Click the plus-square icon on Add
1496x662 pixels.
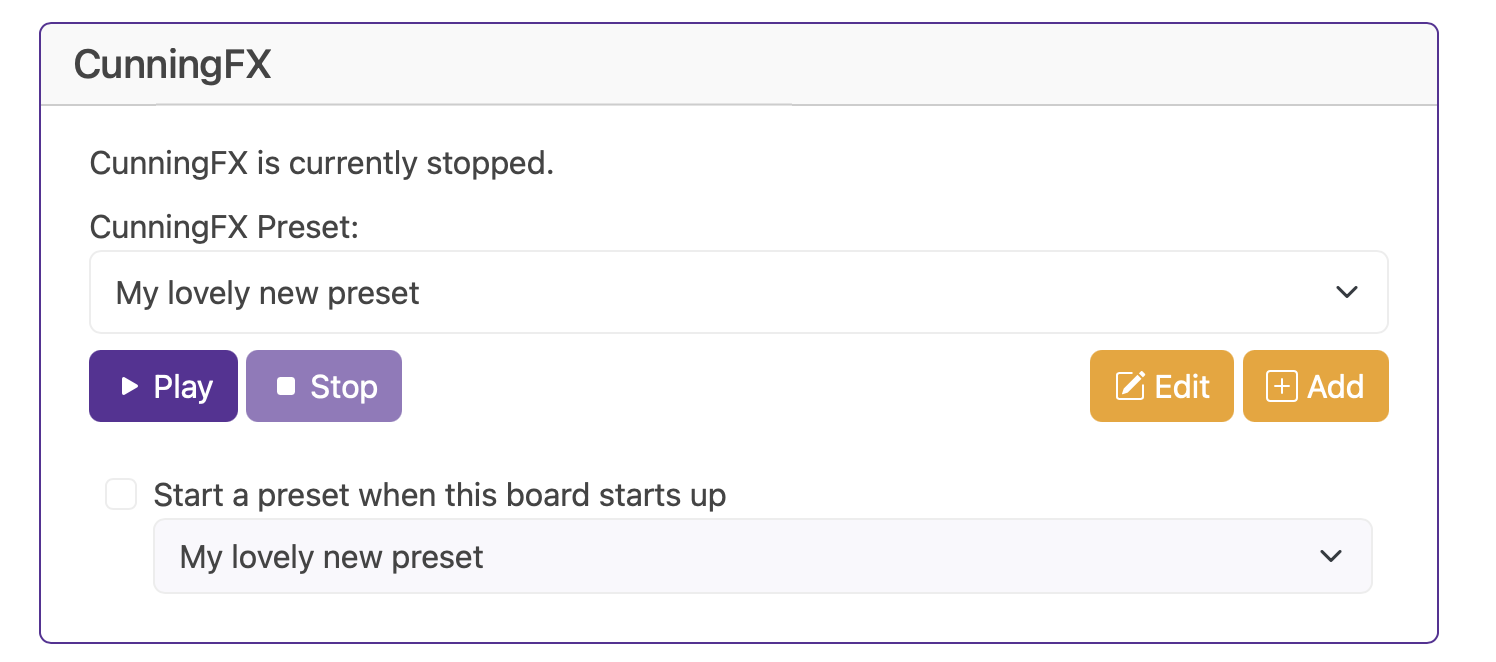click(x=1282, y=386)
